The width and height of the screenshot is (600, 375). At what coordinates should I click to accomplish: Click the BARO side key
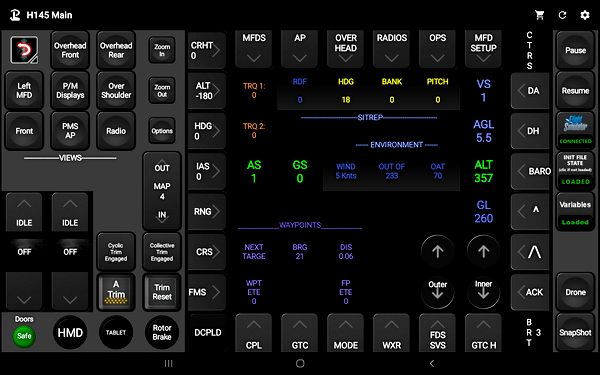tap(530, 171)
